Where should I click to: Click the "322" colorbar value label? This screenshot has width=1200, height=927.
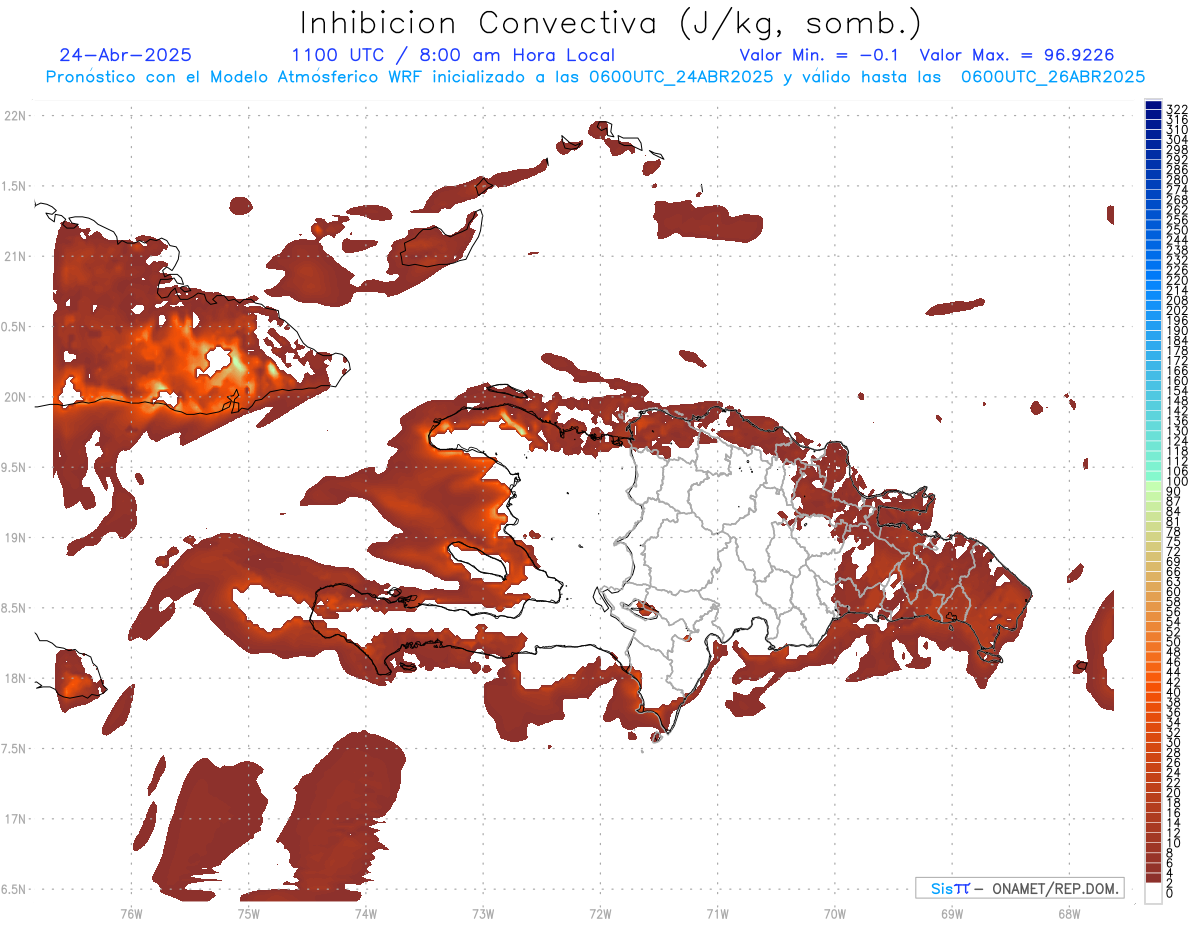tap(1177, 109)
